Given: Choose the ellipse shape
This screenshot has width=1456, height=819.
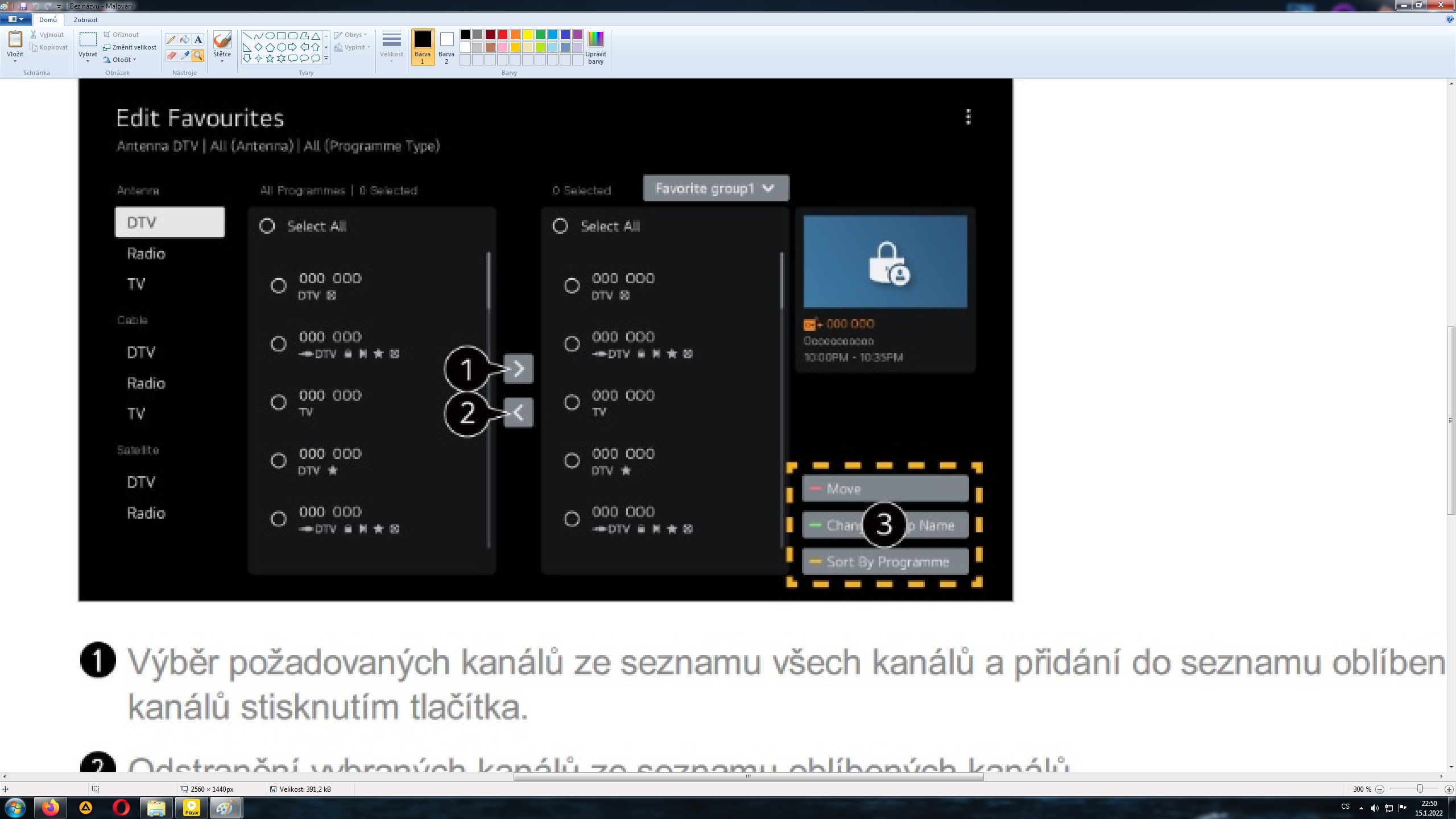Looking at the screenshot, I should pyautogui.click(x=270, y=35).
